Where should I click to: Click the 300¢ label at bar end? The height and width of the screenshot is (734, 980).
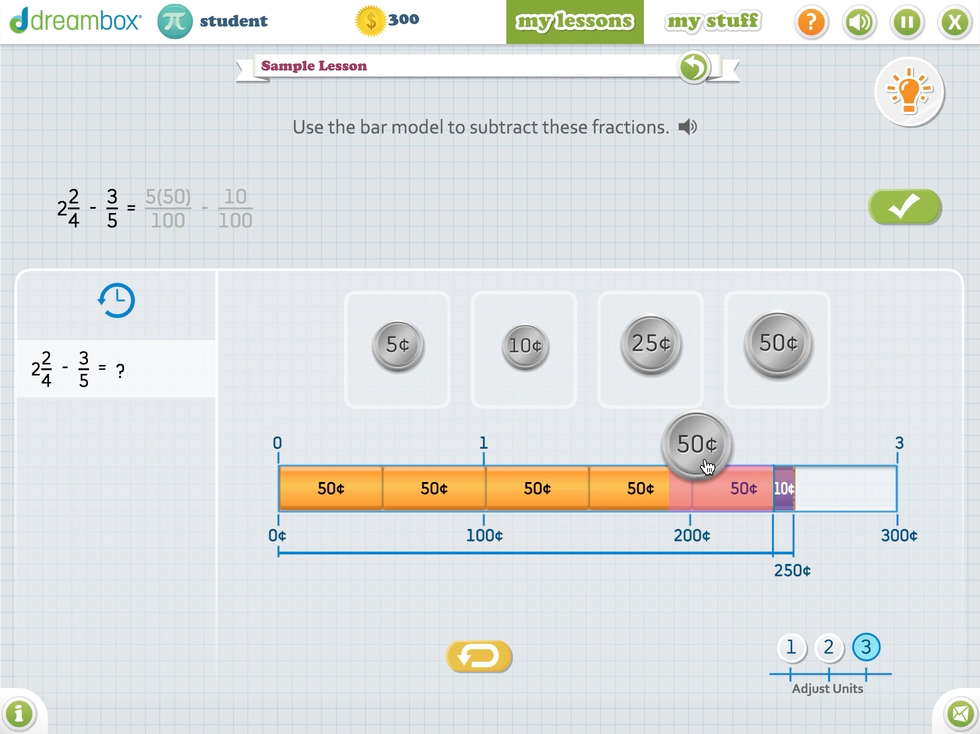[x=899, y=535]
